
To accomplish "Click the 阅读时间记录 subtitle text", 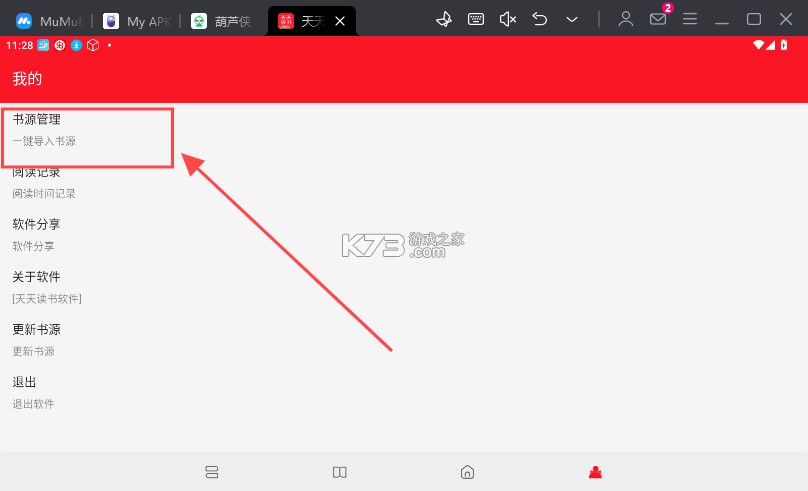I will click(x=44, y=194).
